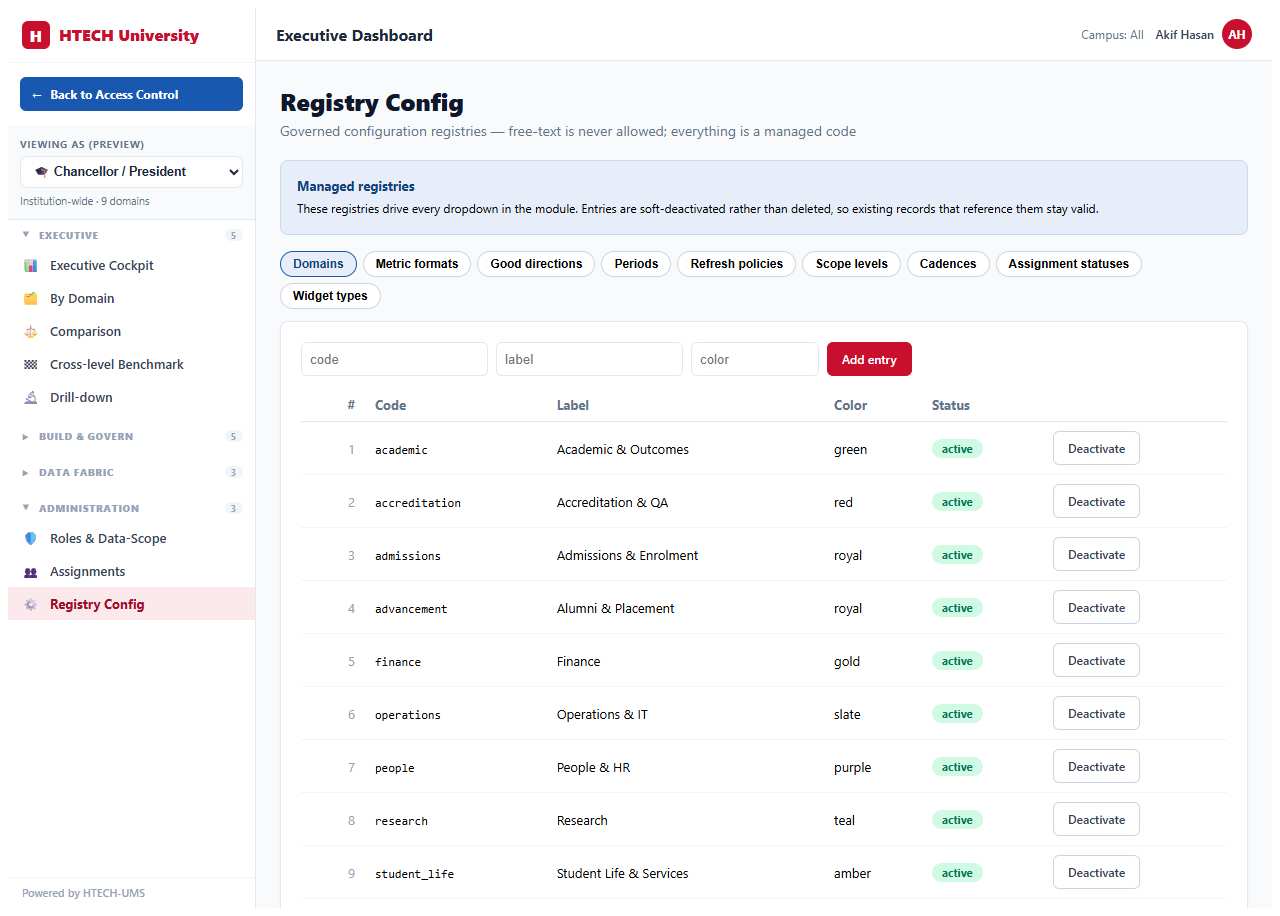Open Cross-level Benchmark page

click(131, 365)
